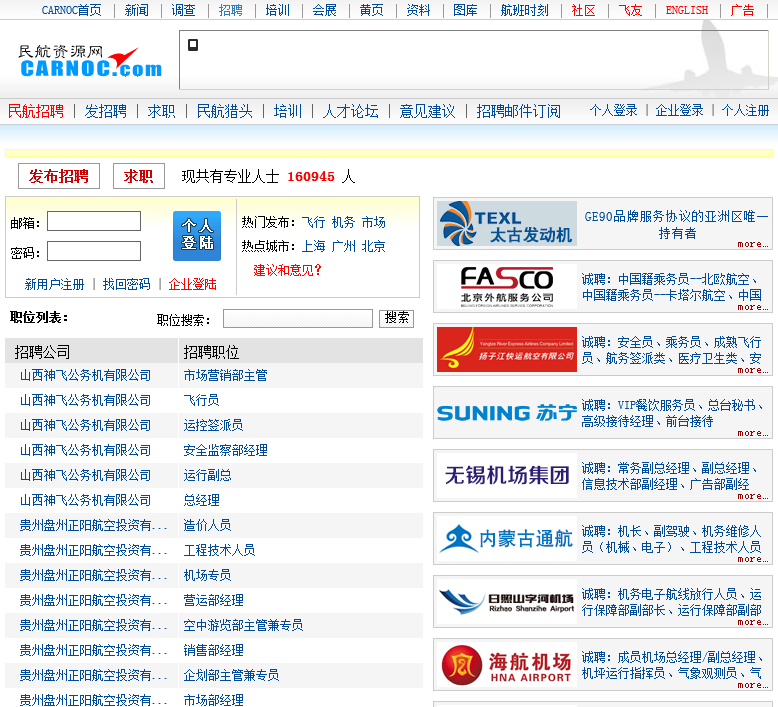
Task: Click the CARNOC.com site logo
Action: pyautogui.click(x=90, y=62)
